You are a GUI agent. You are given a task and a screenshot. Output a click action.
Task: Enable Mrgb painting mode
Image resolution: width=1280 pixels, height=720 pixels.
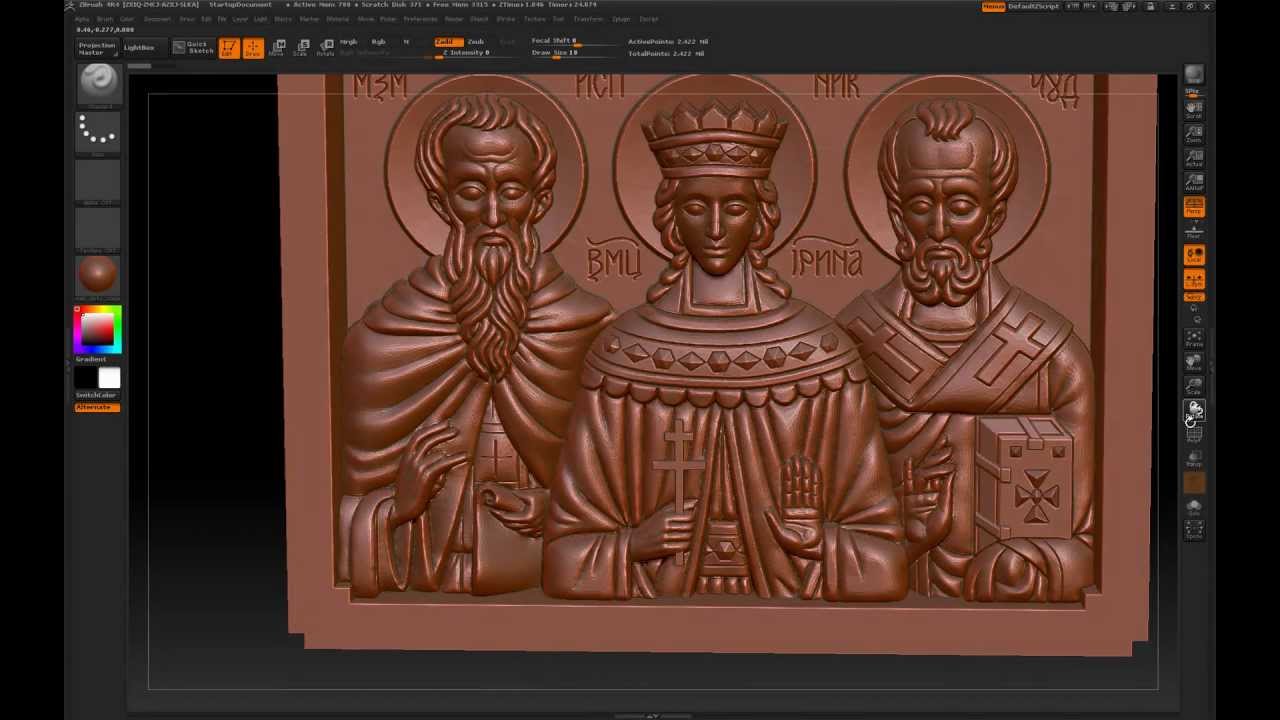click(348, 42)
